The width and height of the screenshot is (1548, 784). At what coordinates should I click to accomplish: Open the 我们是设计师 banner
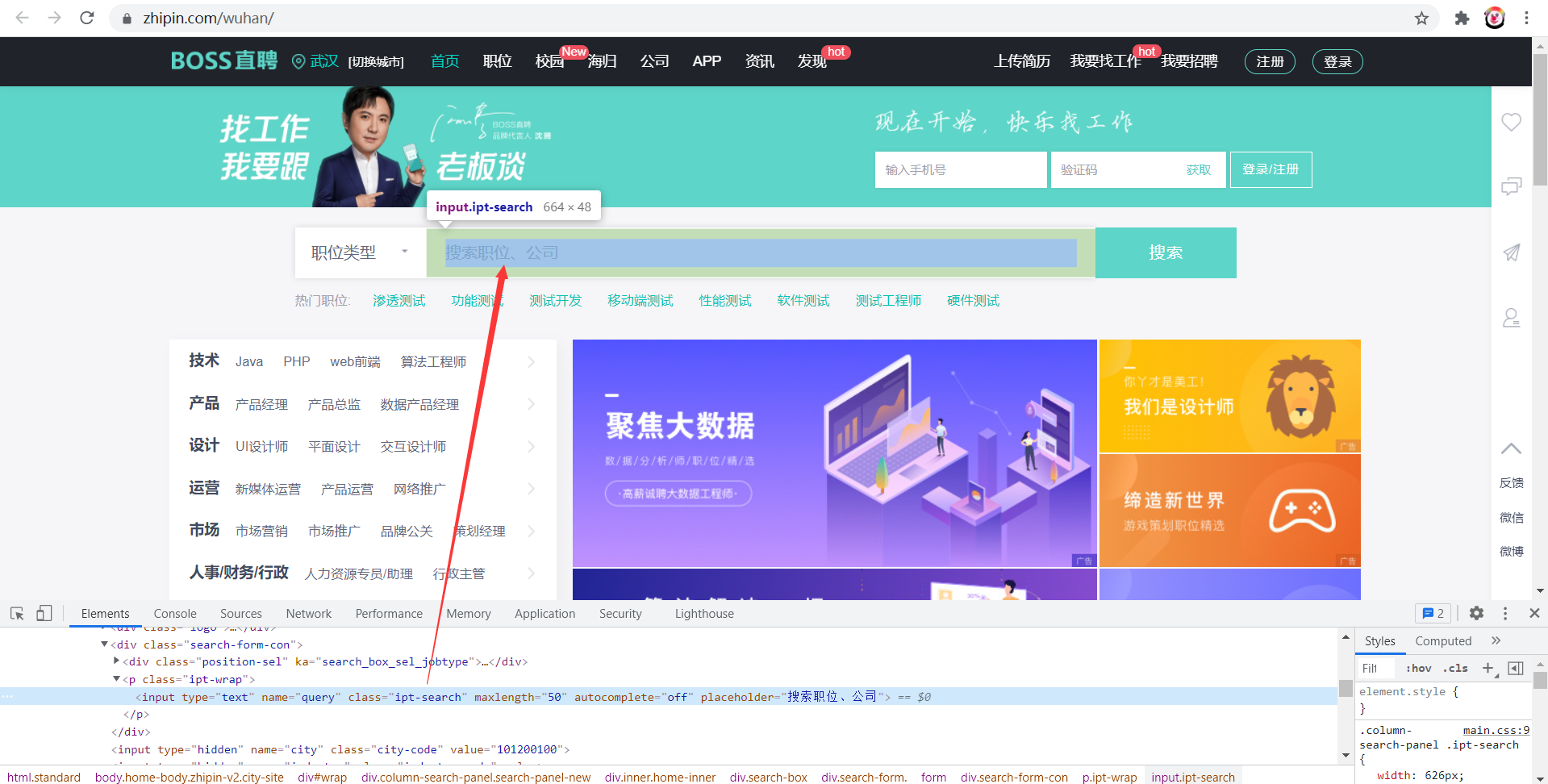(1229, 396)
